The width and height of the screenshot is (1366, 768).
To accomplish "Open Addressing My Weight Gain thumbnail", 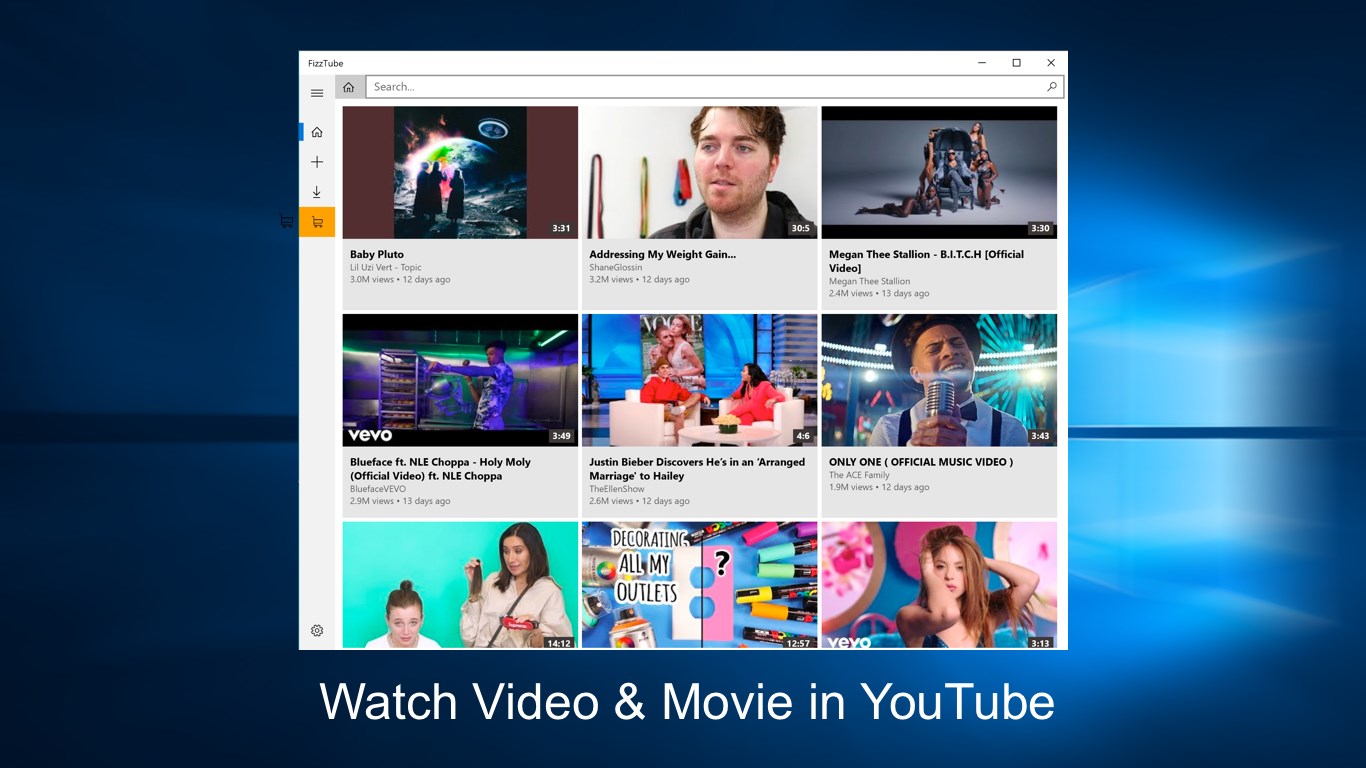I will 699,172.
